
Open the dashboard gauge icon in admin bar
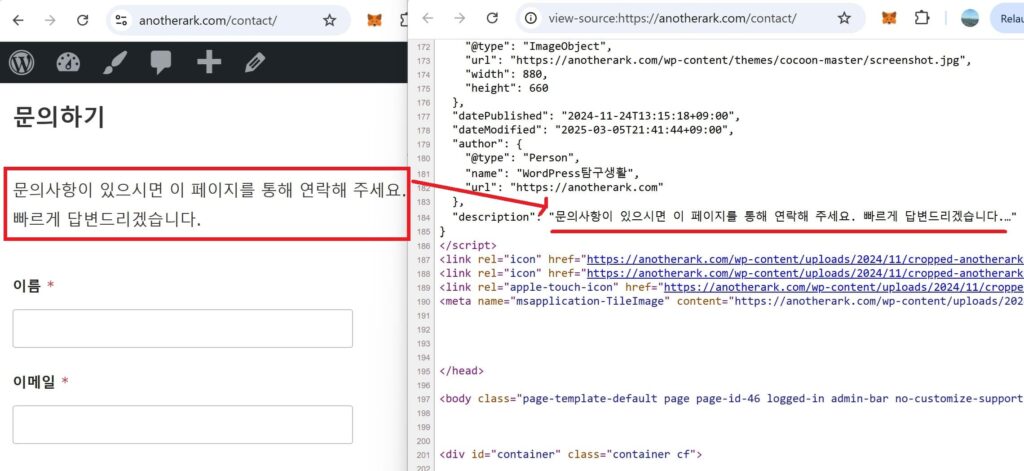[68, 63]
